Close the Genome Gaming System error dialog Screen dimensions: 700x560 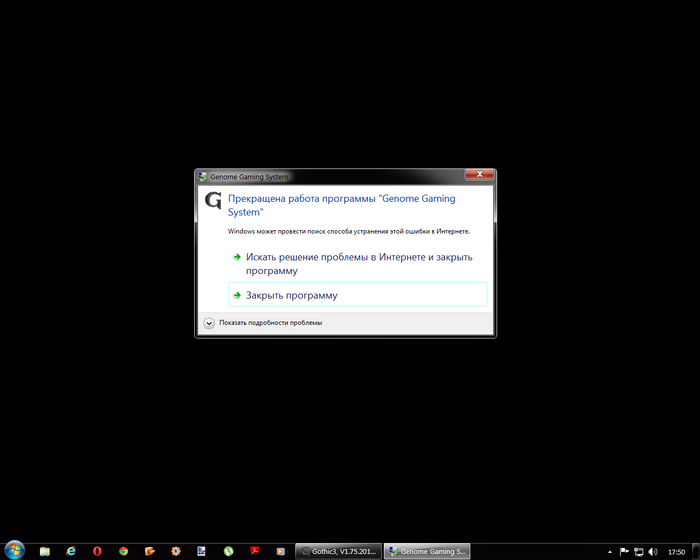478,176
